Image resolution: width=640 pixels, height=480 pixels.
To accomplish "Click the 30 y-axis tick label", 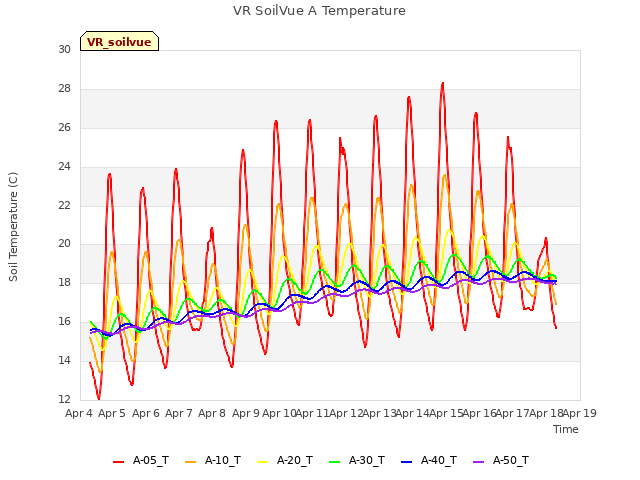I will (64, 49).
